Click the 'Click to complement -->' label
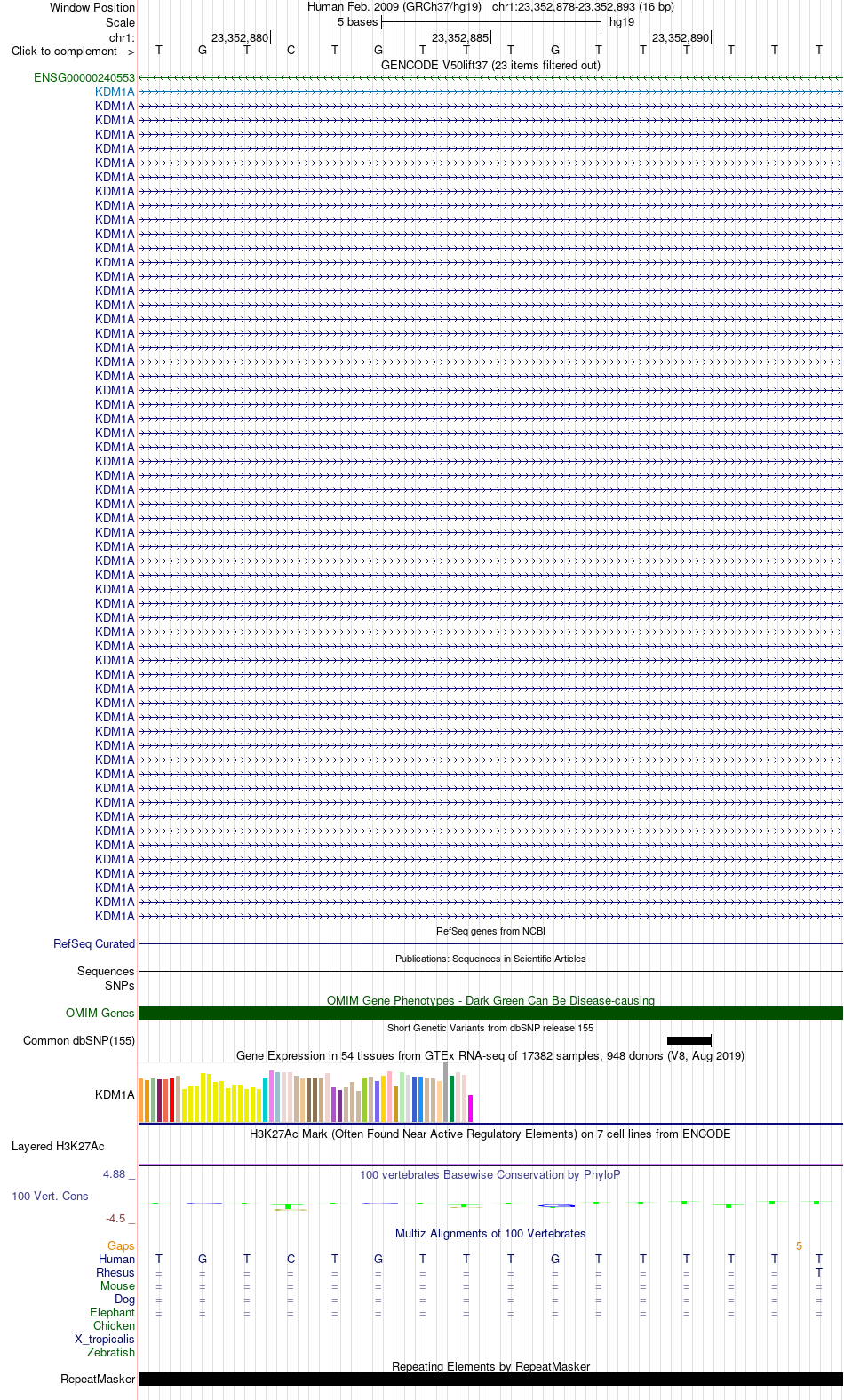Image resolution: width=844 pixels, height=1400 pixels. pos(73,52)
